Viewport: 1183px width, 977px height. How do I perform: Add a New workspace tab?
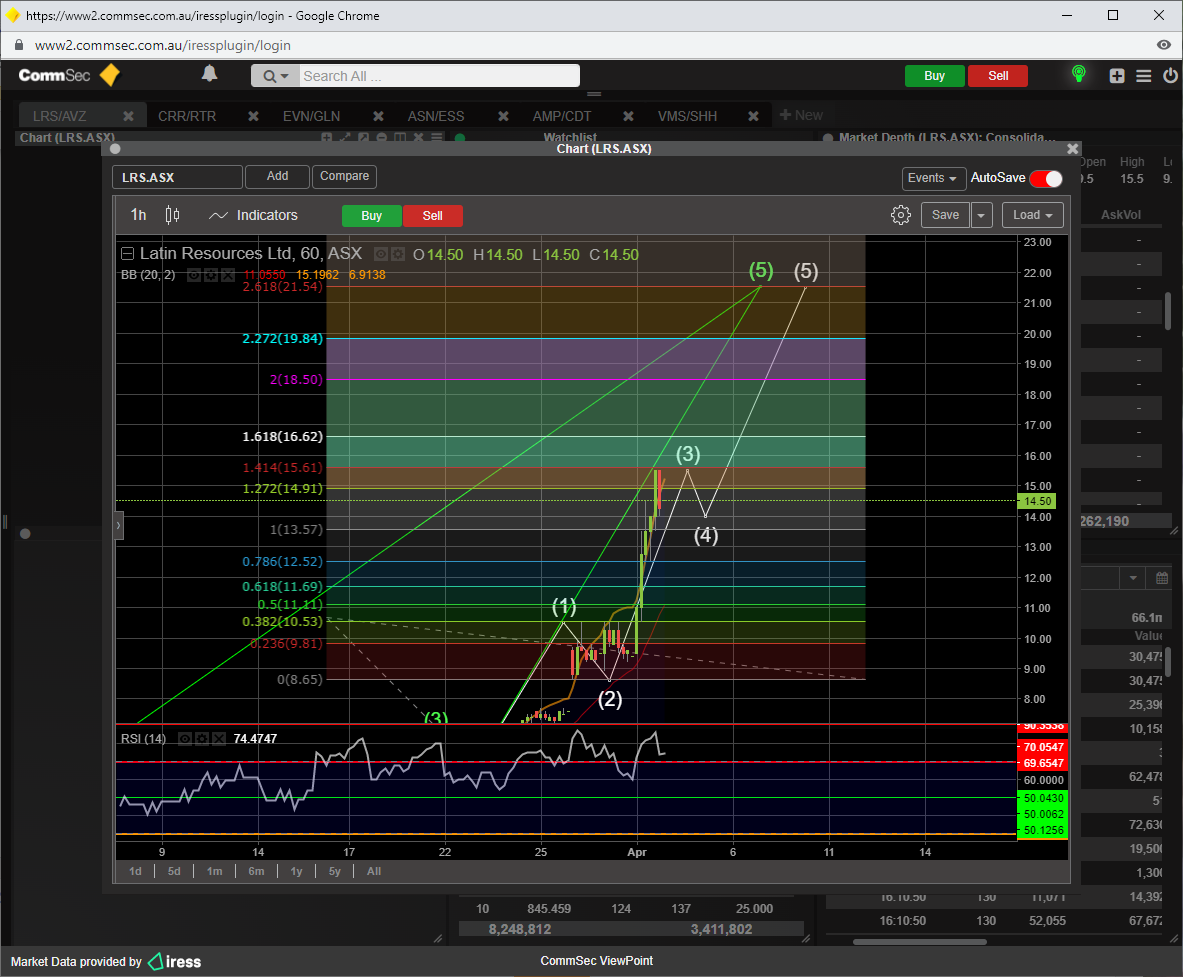pyautogui.click(x=801, y=115)
